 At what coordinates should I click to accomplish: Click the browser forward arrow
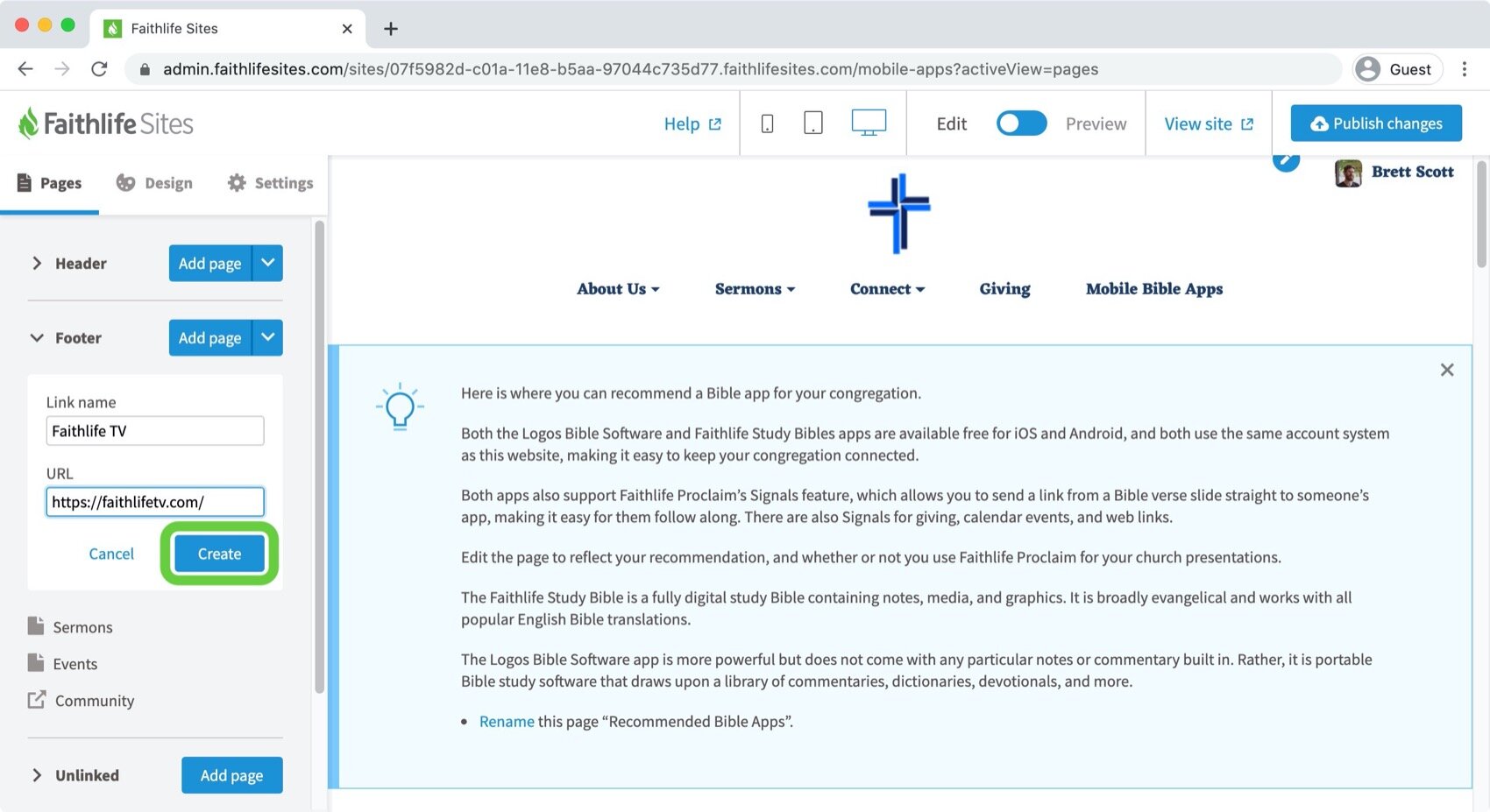[62, 69]
